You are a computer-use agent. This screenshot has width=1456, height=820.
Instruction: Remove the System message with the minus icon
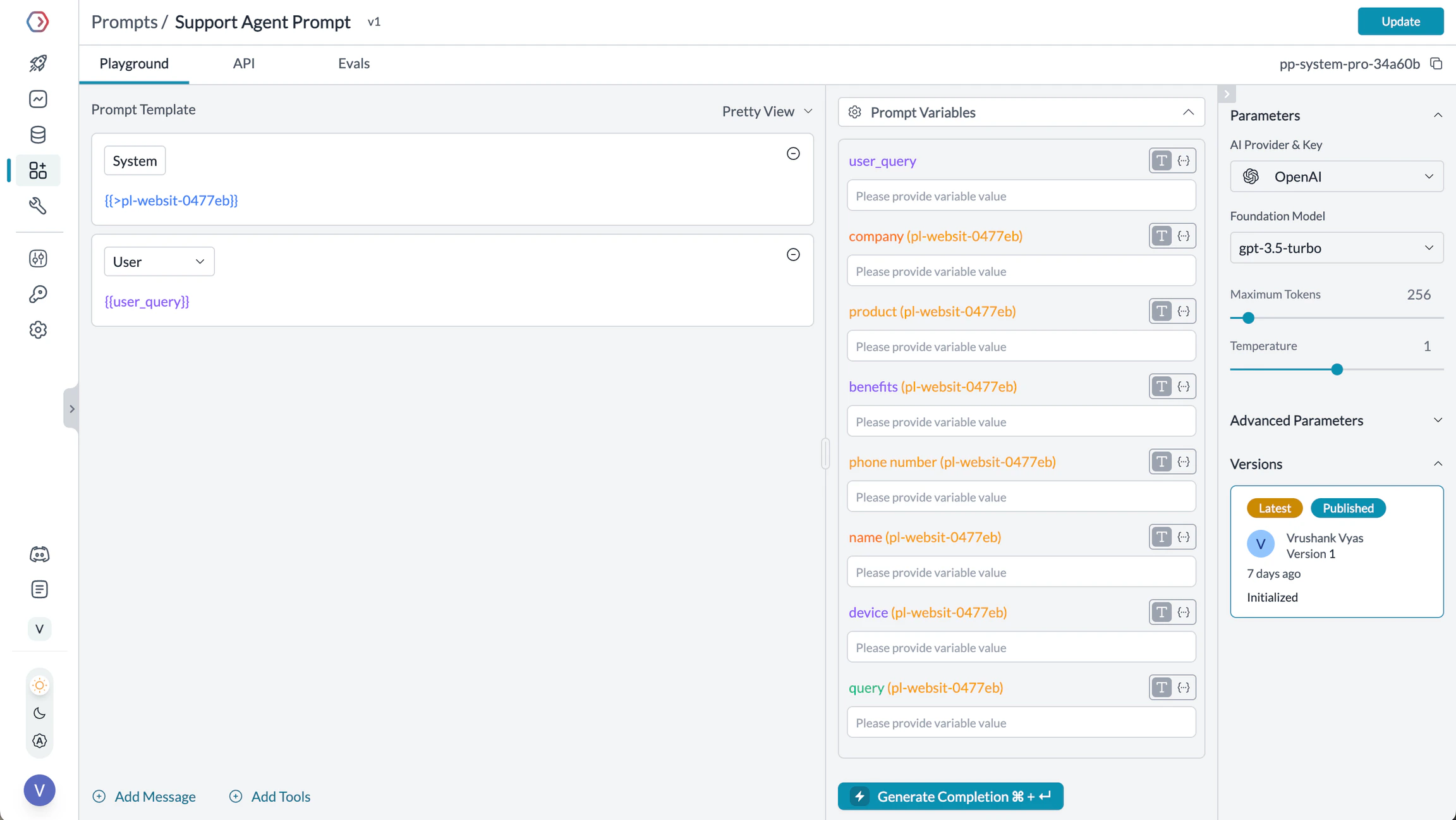pyautogui.click(x=793, y=154)
